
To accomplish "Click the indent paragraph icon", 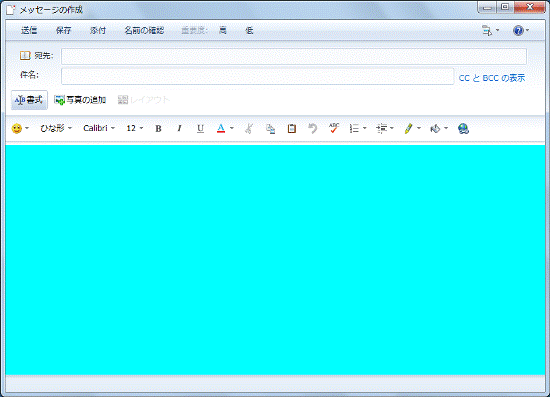I will pyautogui.click(x=381, y=129).
